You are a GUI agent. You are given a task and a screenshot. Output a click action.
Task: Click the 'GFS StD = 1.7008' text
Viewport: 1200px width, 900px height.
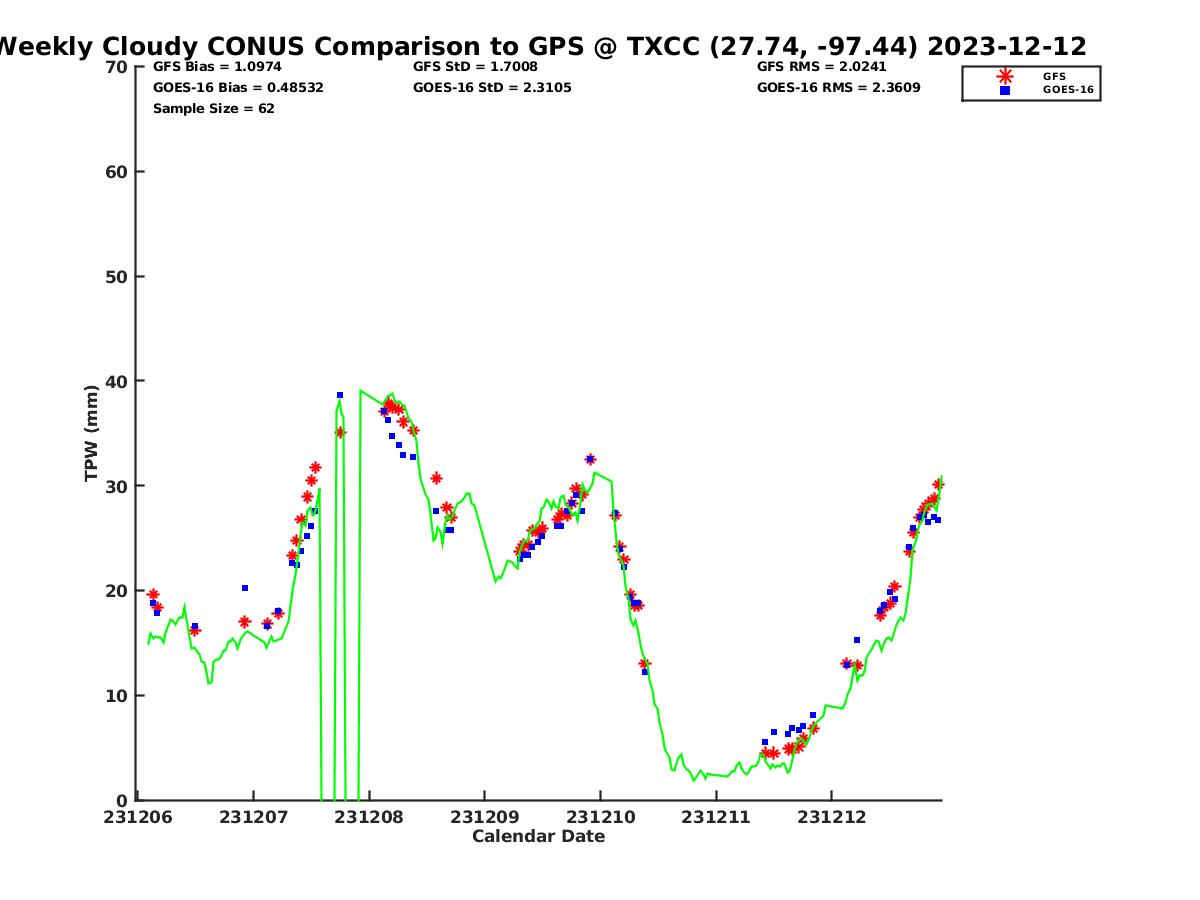coord(476,67)
